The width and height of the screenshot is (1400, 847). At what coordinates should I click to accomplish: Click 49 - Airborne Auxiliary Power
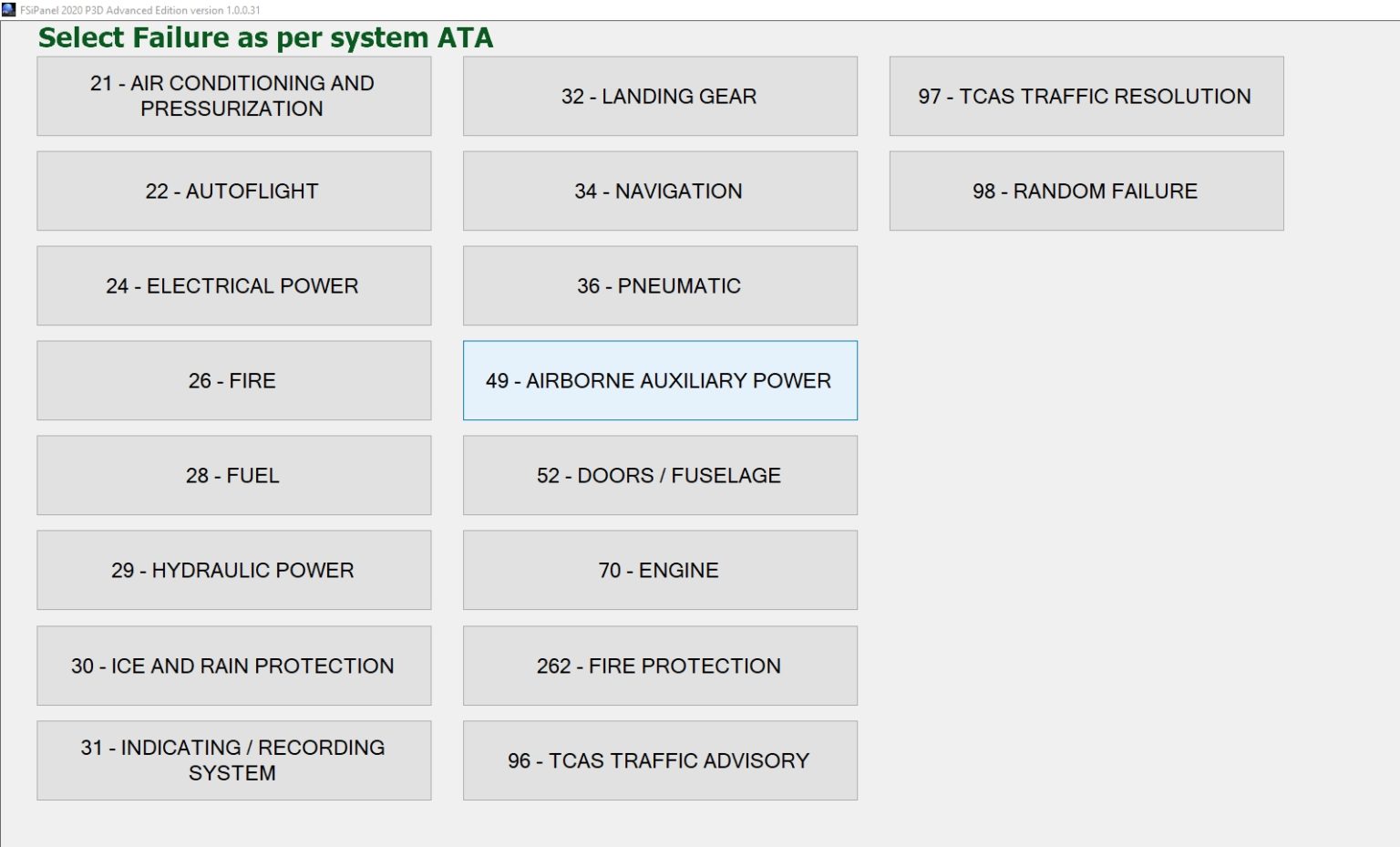click(660, 380)
